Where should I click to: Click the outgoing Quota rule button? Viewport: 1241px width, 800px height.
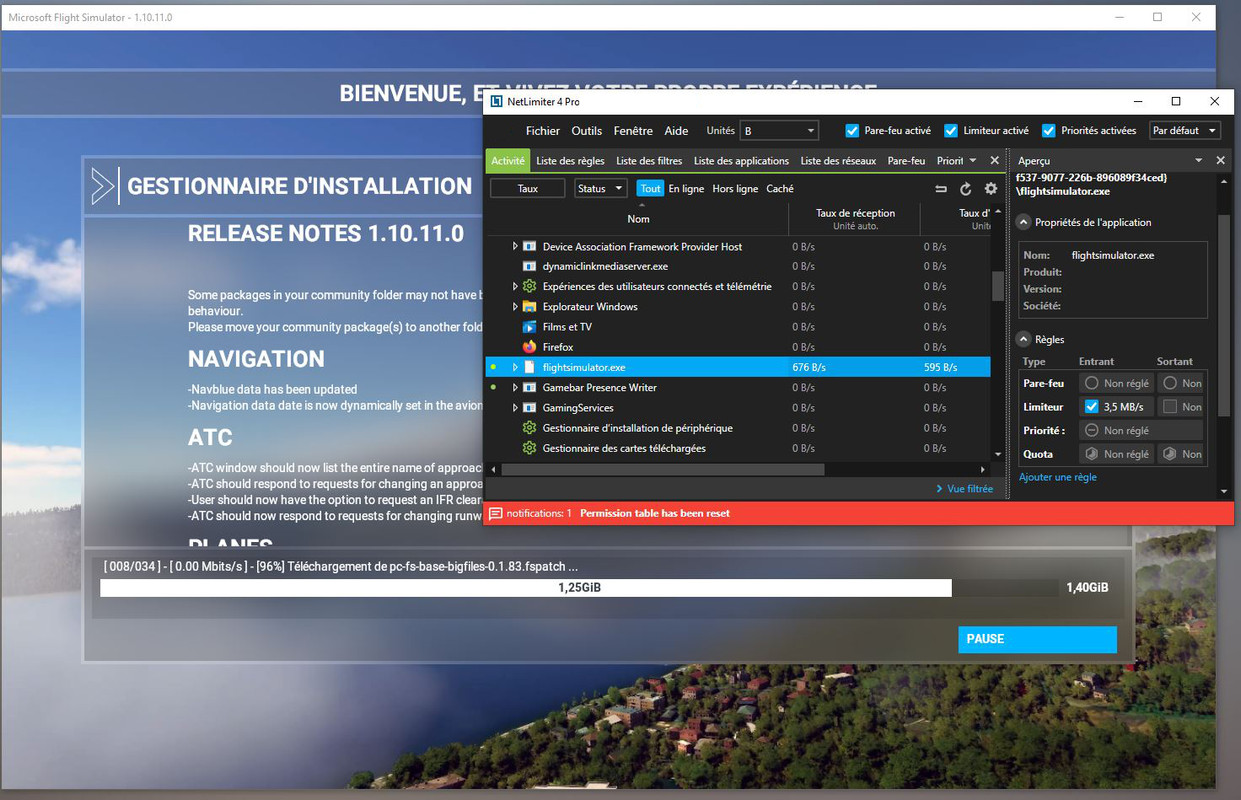pyautogui.click(x=1181, y=454)
